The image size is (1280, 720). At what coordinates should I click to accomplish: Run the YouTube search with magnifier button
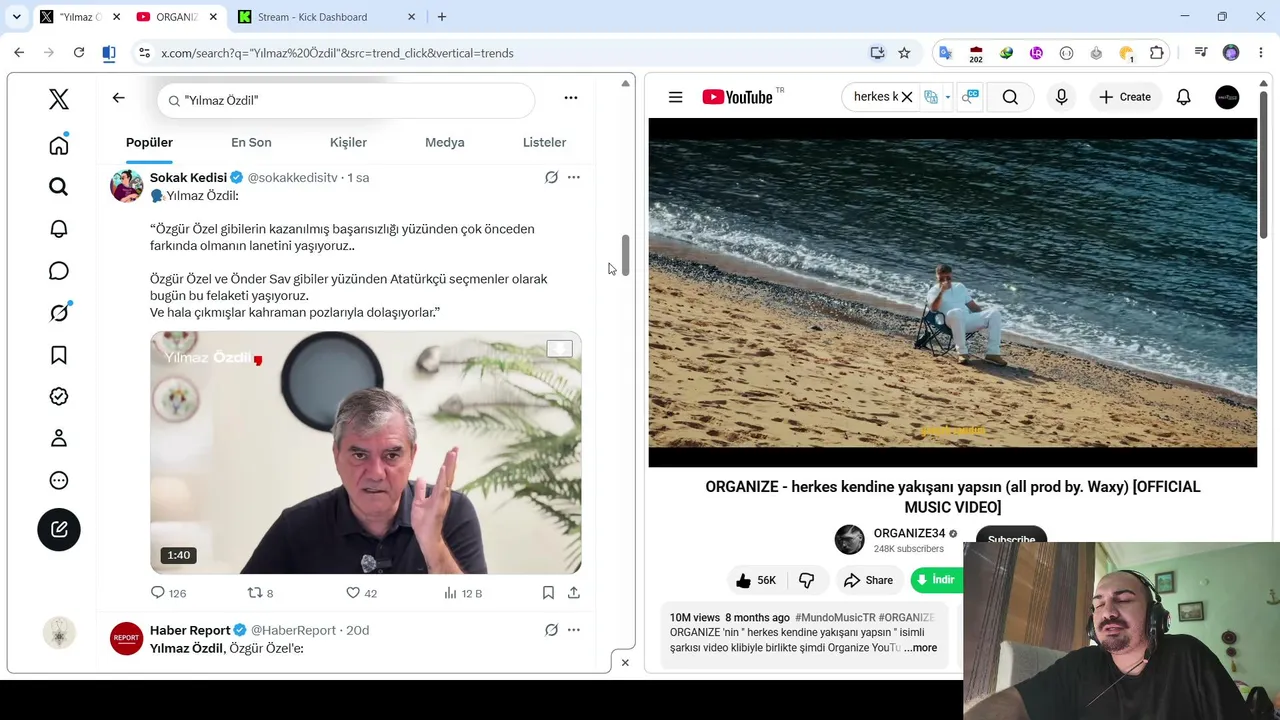[x=1010, y=97]
